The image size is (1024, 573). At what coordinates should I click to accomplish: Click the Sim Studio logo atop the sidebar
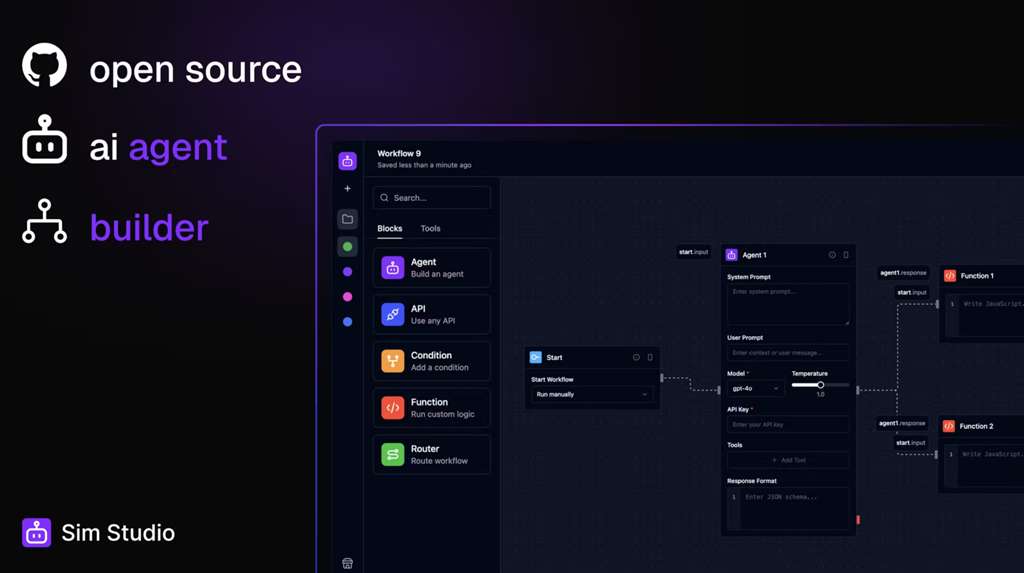(x=347, y=161)
